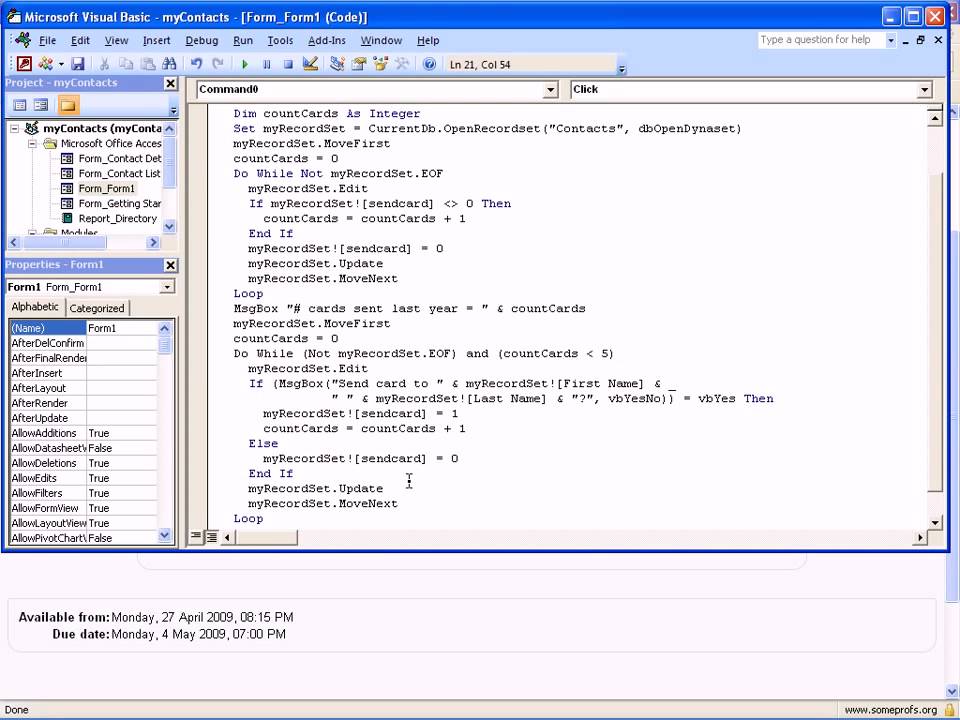The height and width of the screenshot is (720, 960).
Task: Open the Window menu
Action: [x=381, y=40]
